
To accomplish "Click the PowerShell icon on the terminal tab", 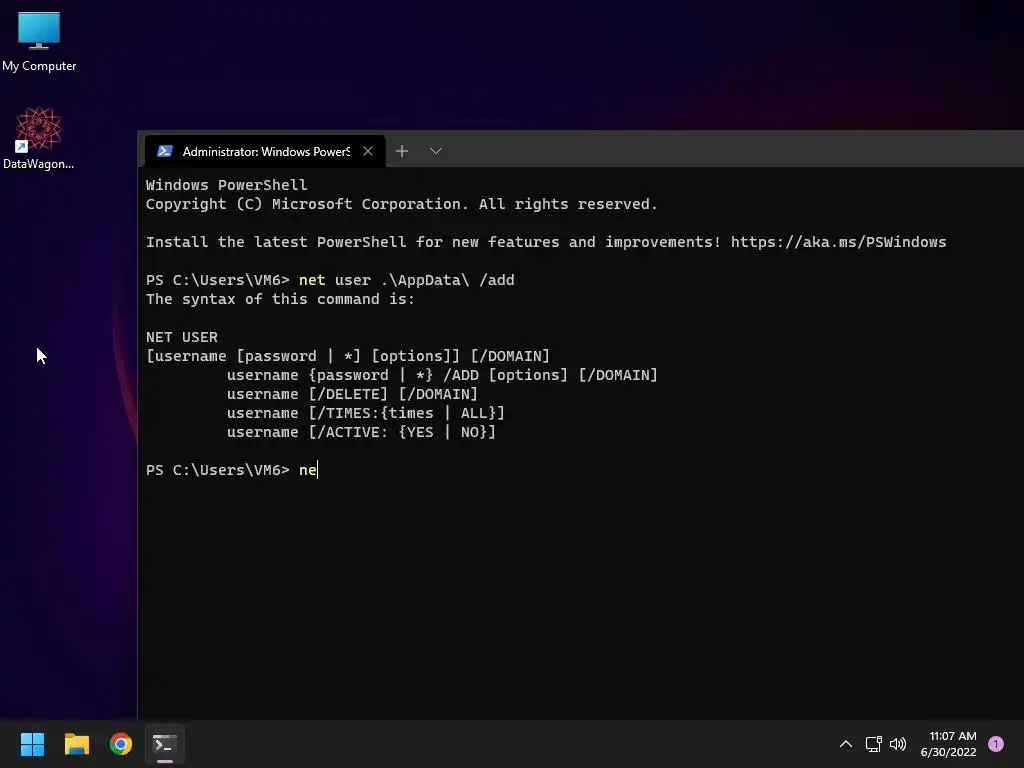I will click(165, 152).
